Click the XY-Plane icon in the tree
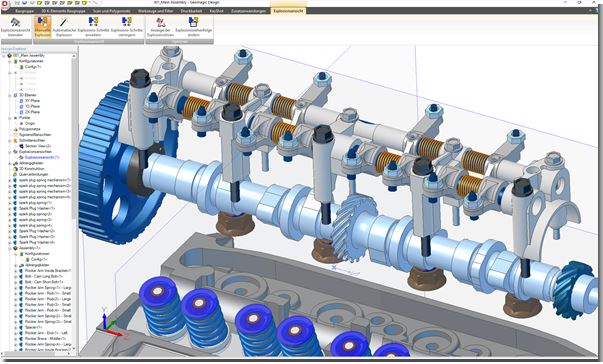Screen dimensions: 603x364 click(x=22, y=101)
